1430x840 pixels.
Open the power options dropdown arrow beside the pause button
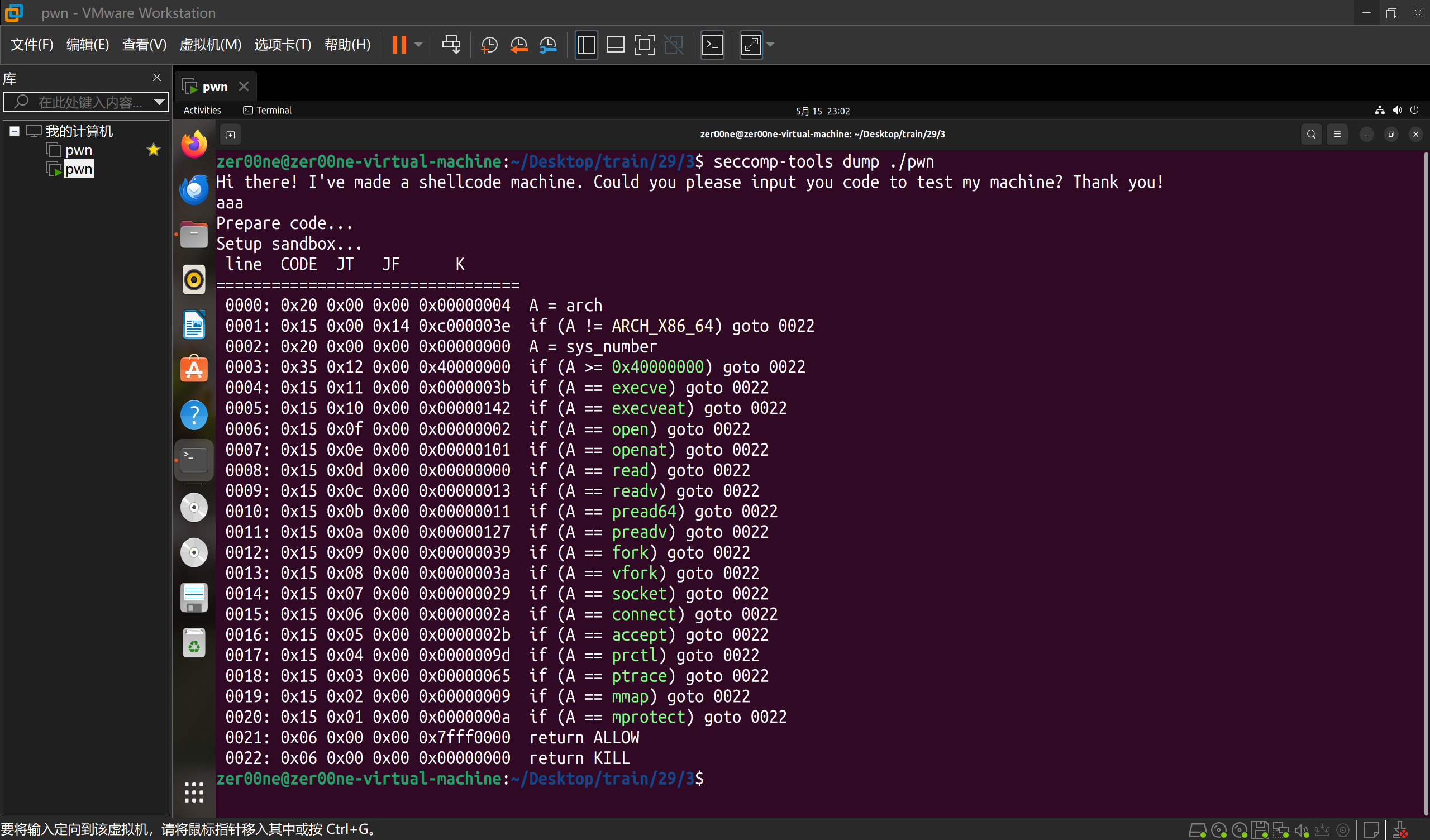(x=419, y=44)
